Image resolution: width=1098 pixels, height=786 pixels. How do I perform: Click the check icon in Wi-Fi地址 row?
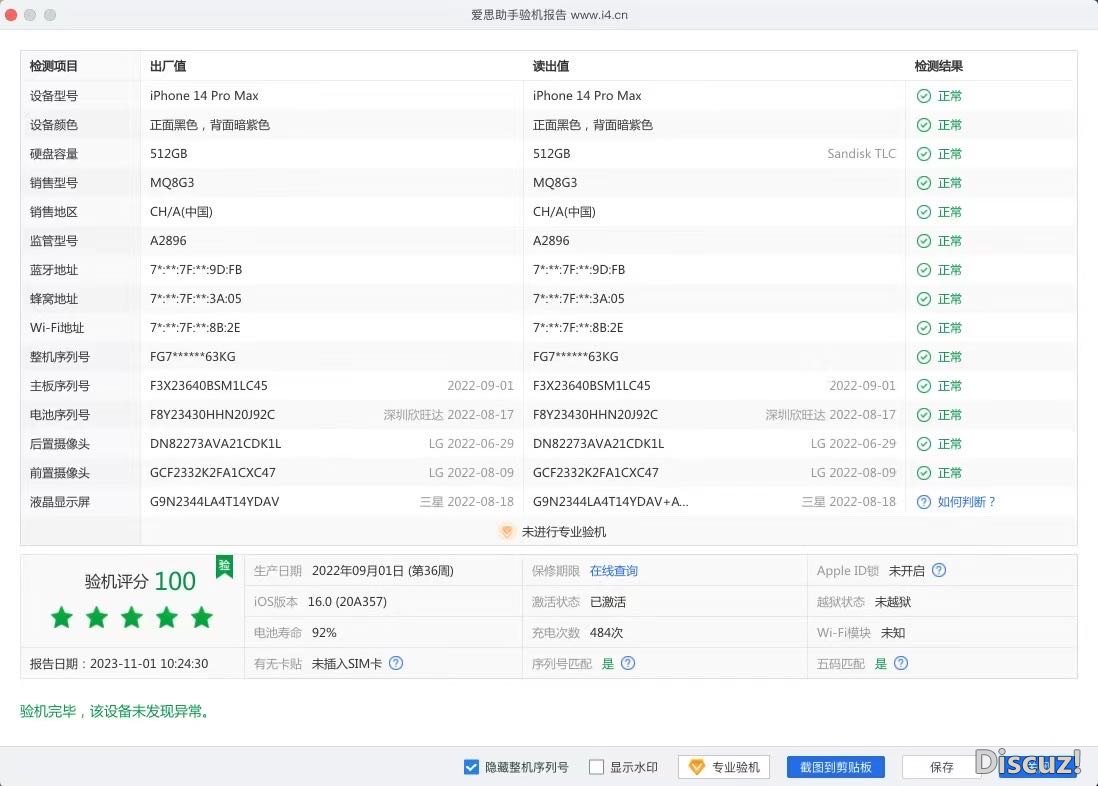[x=924, y=328]
